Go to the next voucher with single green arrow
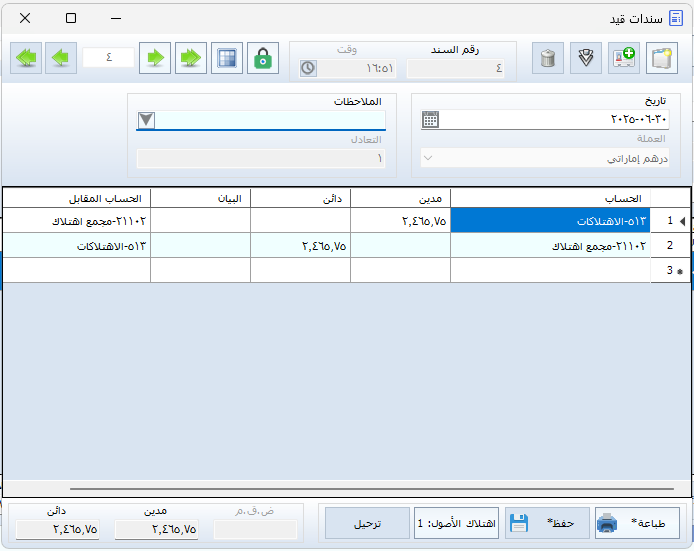 coord(154,58)
